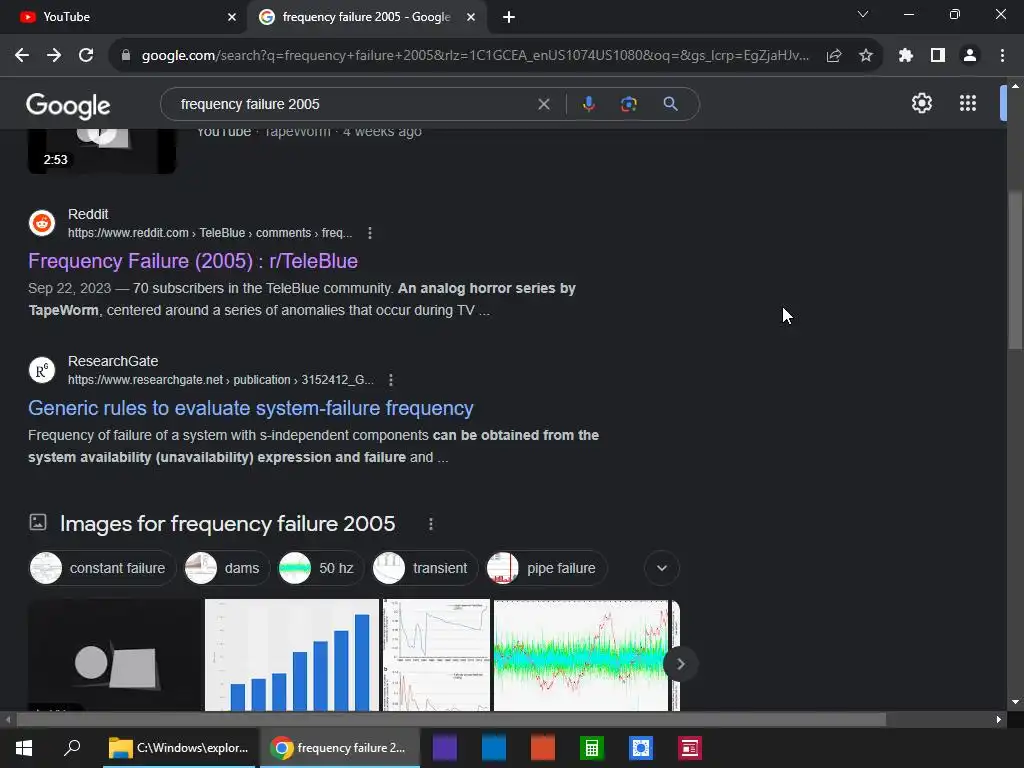Open the Chrome three-dot menu
Screen dimensions: 1024x768
pos(1002,56)
